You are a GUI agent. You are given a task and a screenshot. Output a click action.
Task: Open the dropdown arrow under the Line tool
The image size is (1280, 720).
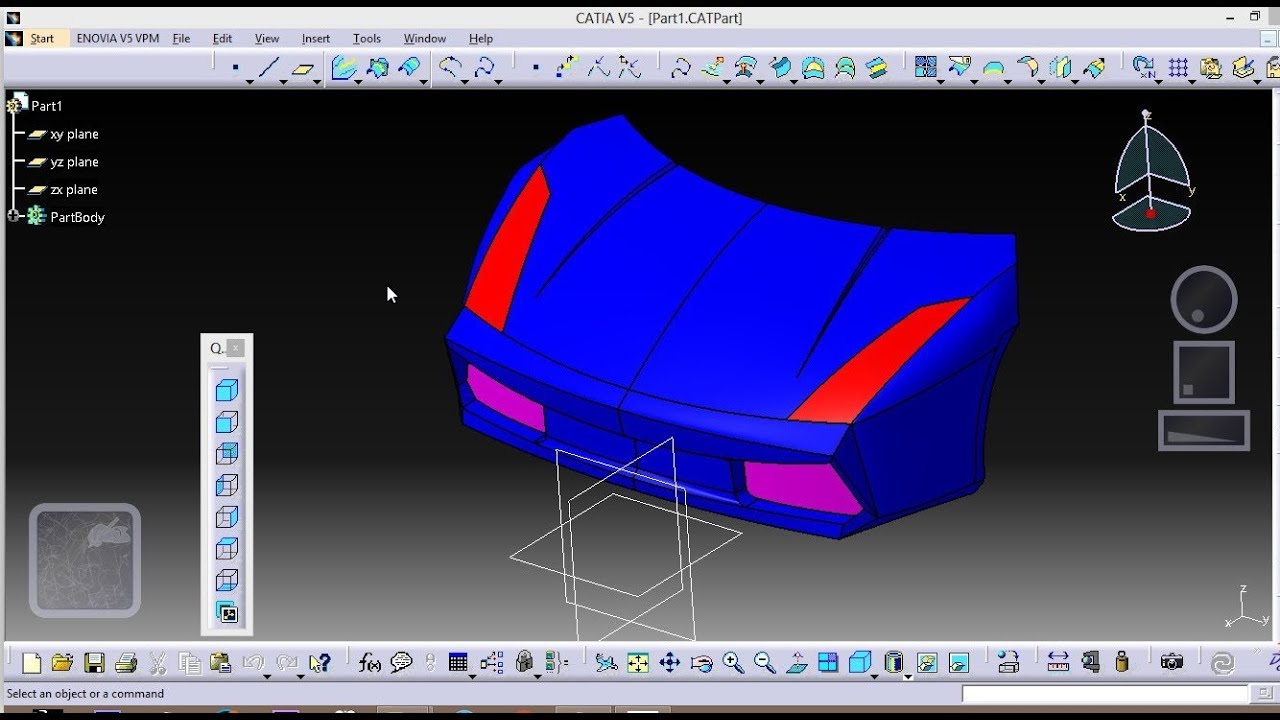(x=283, y=82)
